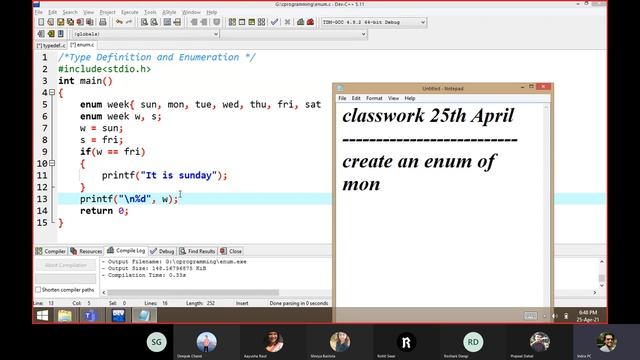Viewport: 640px width, 360px height.
Task: Collapse the code fold at line 4
Action: point(52,93)
